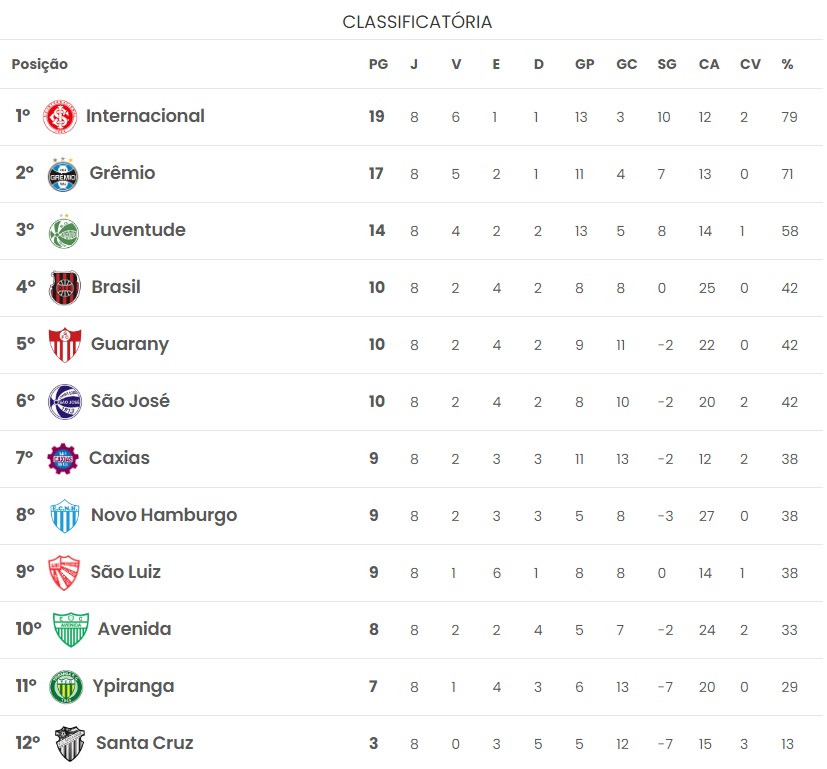Click the Guarany shield logo
Viewport: 827px width, 769px height.
point(64,345)
